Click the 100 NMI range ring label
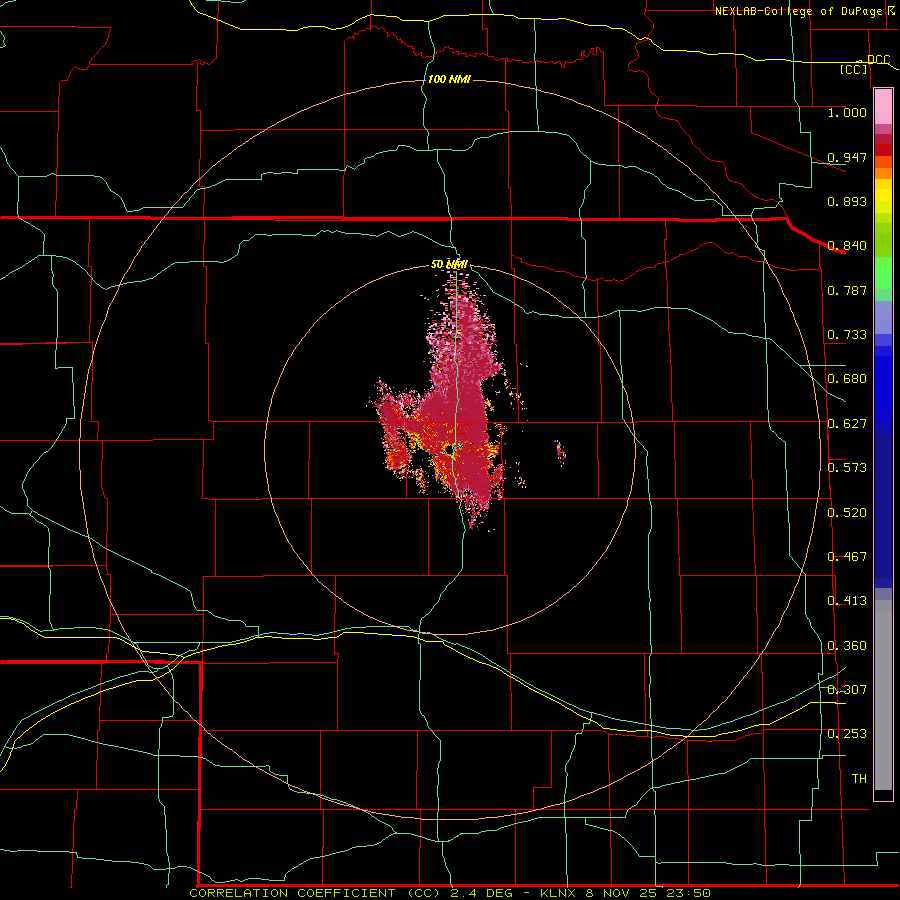The image size is (900, 900). pos(449,79)
